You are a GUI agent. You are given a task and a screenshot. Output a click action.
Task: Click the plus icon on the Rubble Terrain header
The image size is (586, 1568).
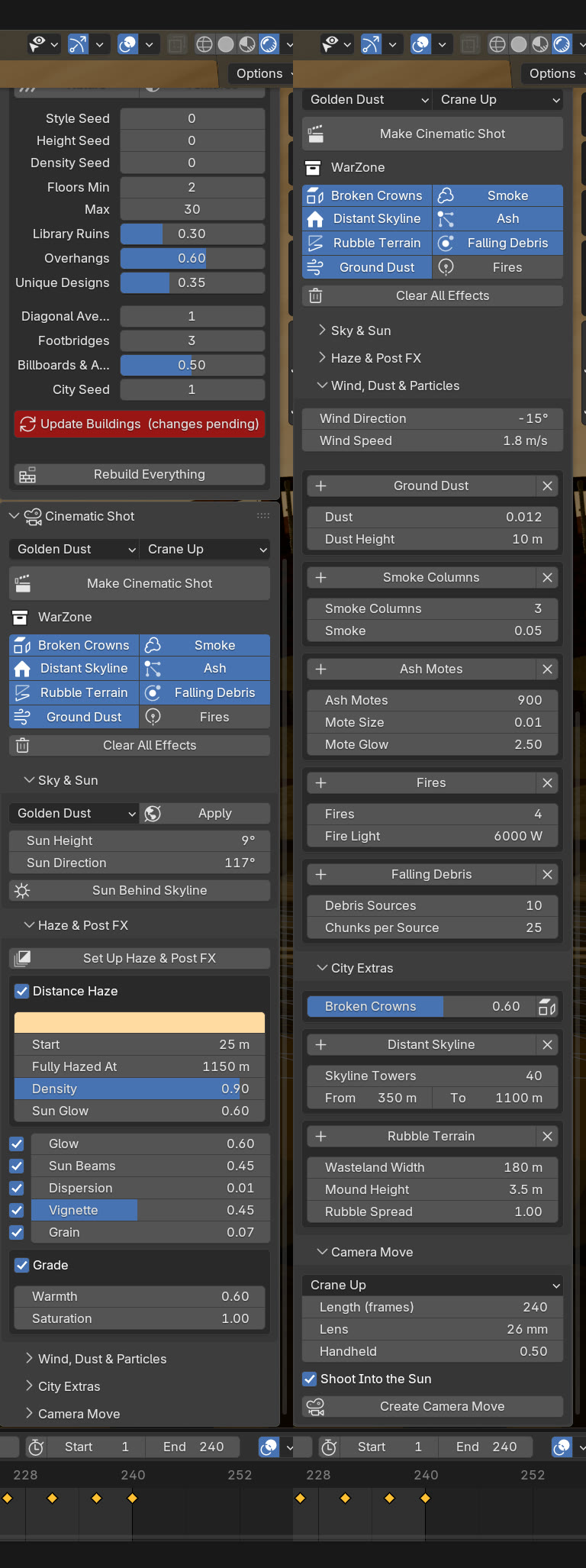[321, 1137]
